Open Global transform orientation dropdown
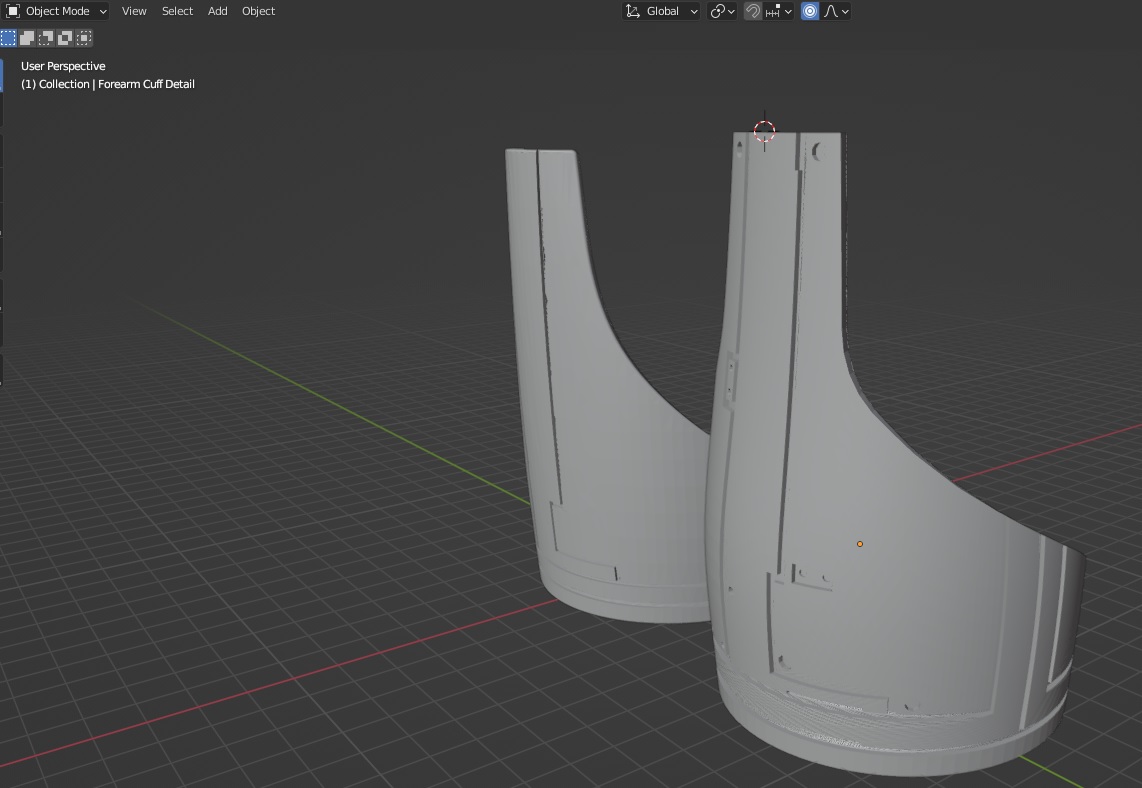 pos(661,11)
